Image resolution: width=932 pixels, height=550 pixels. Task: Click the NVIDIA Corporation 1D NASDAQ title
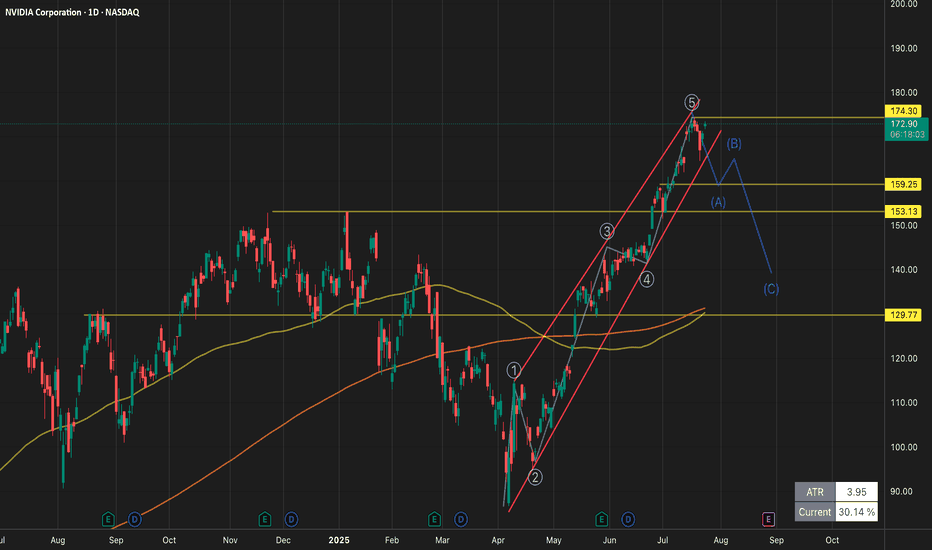tap(73, 12)
